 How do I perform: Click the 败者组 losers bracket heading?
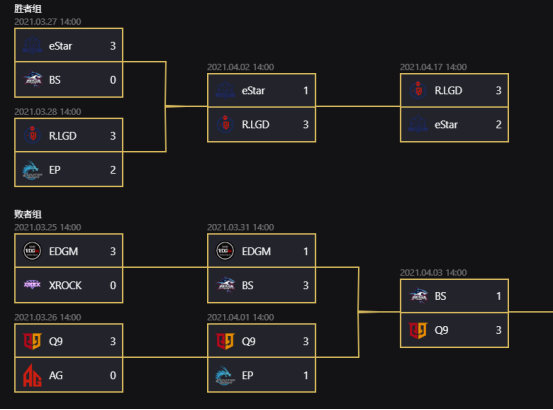28,214
